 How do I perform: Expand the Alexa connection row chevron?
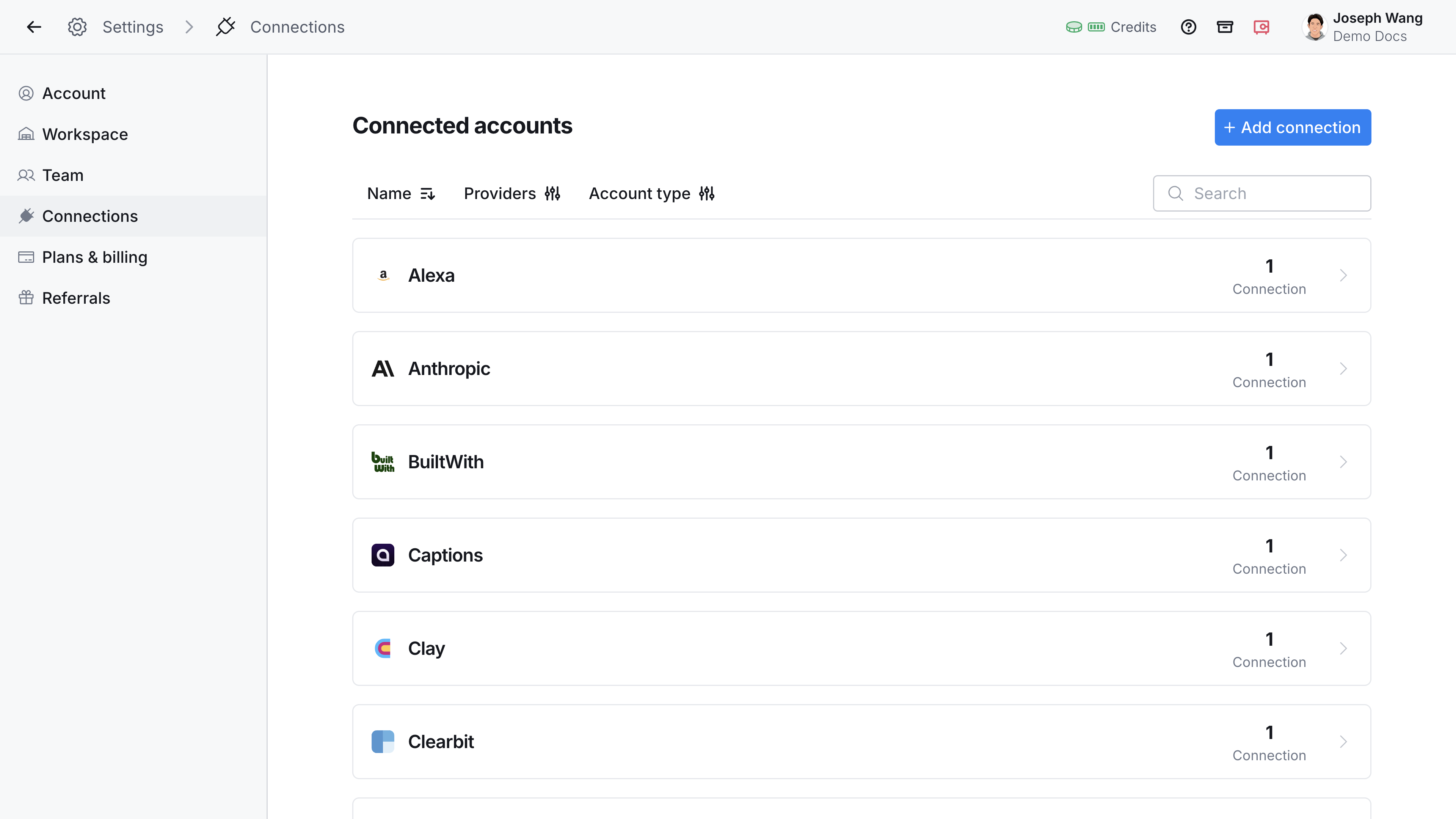[x=1343, y=275]
